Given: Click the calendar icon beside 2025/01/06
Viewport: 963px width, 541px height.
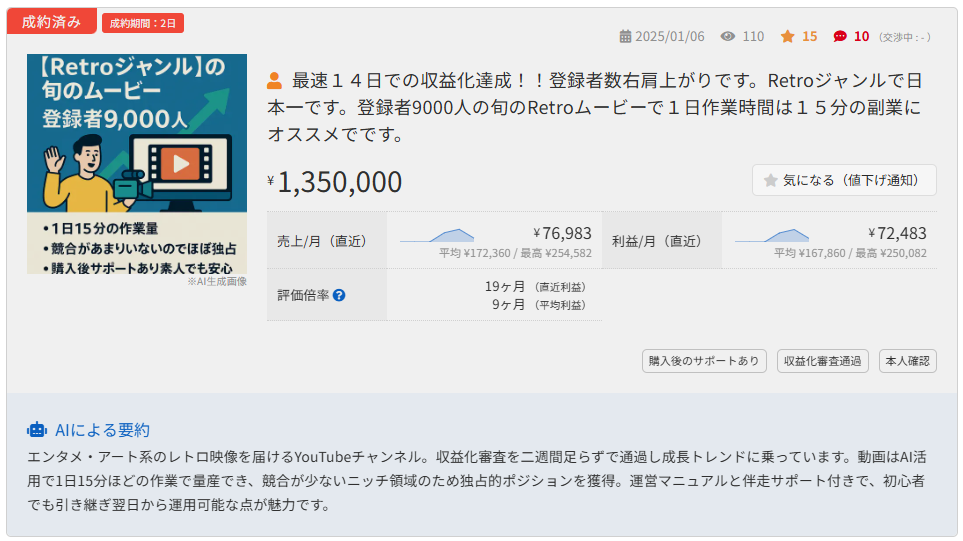Looking at the screenshot, I should point(626,37).
